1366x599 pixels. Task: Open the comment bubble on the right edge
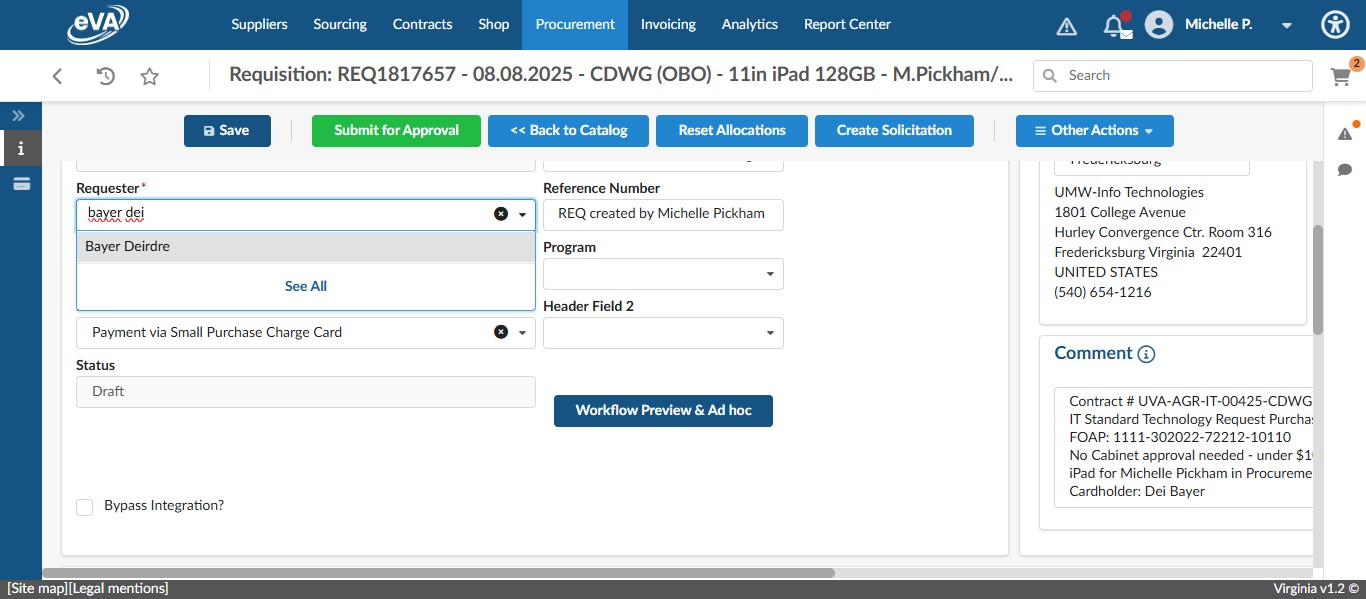(1345, 170)
